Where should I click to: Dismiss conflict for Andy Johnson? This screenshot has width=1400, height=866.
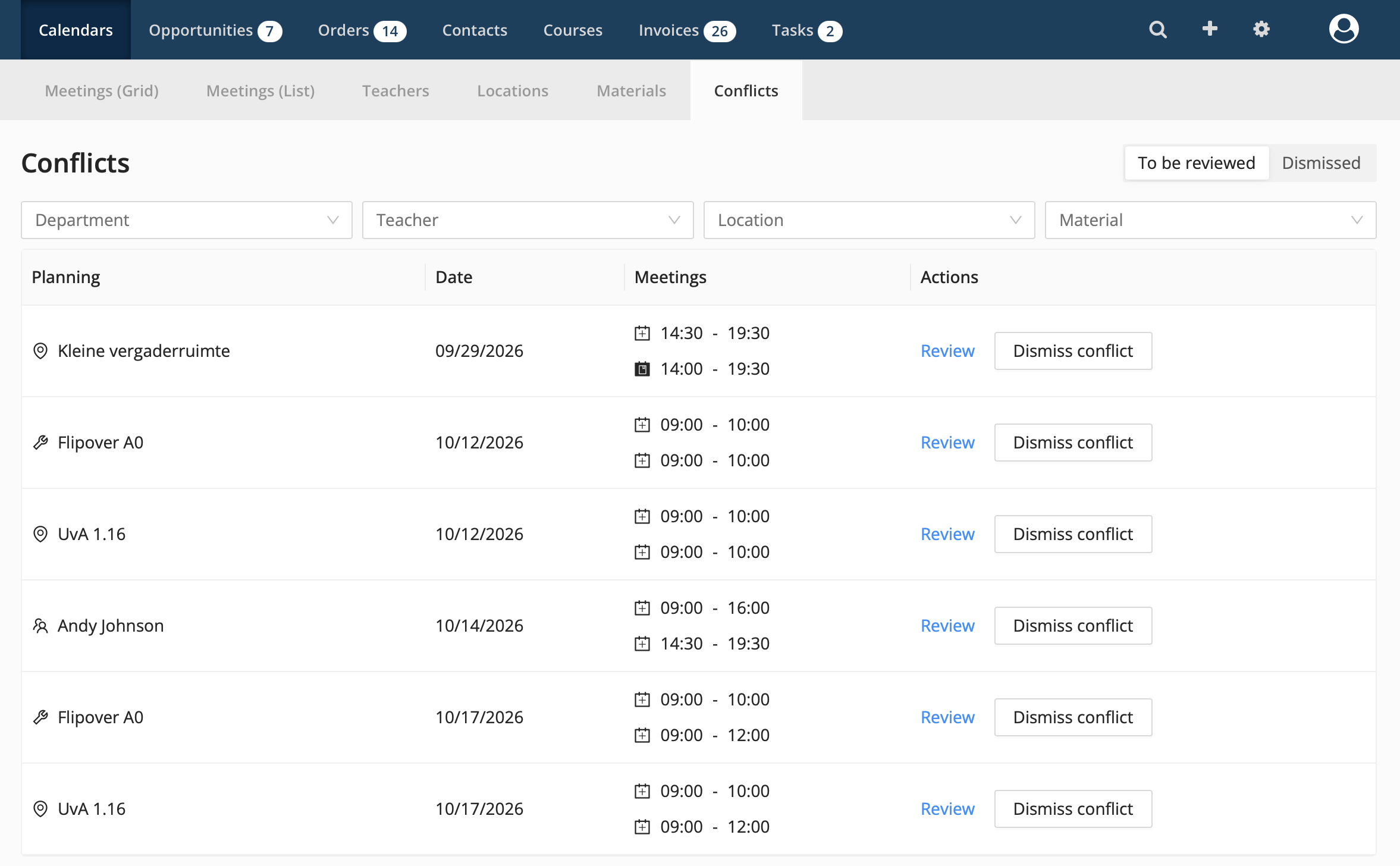[1073, 626]
